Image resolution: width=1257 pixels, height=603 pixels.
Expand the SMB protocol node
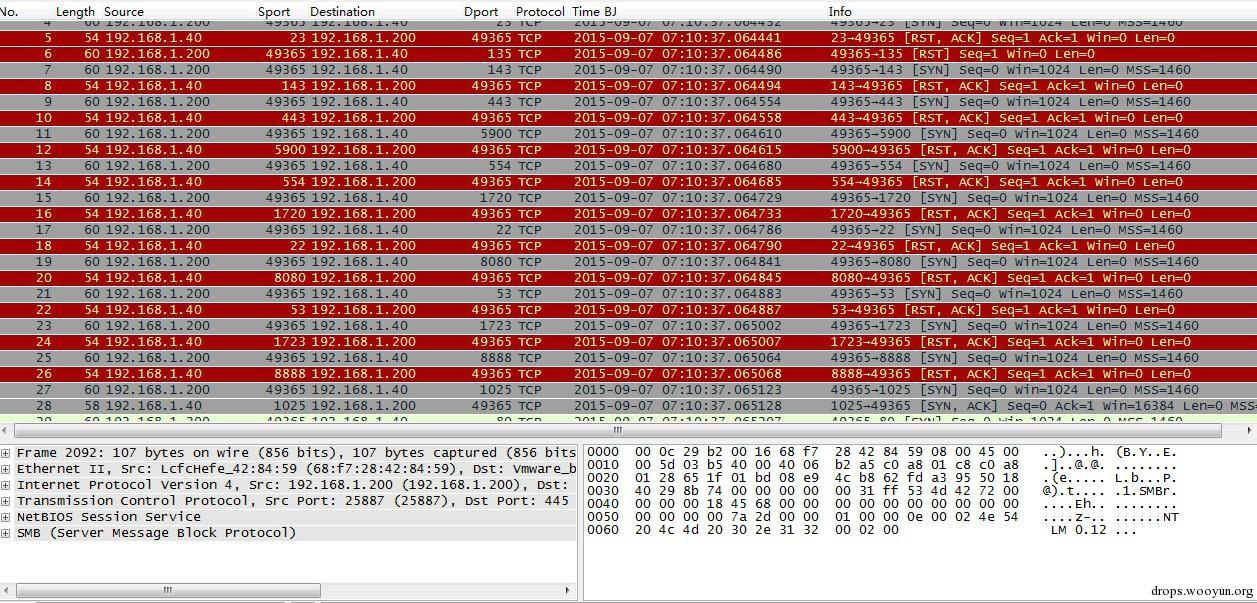coord(6,533)
